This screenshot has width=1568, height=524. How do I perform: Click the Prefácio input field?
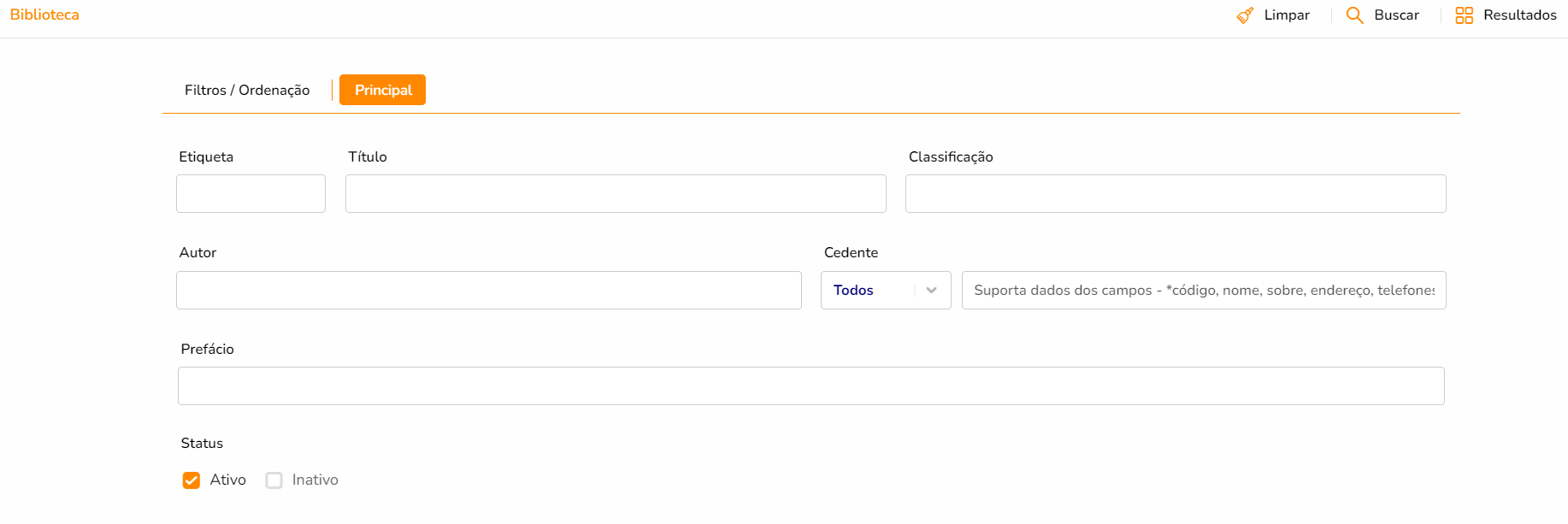(x=811, y=386)
